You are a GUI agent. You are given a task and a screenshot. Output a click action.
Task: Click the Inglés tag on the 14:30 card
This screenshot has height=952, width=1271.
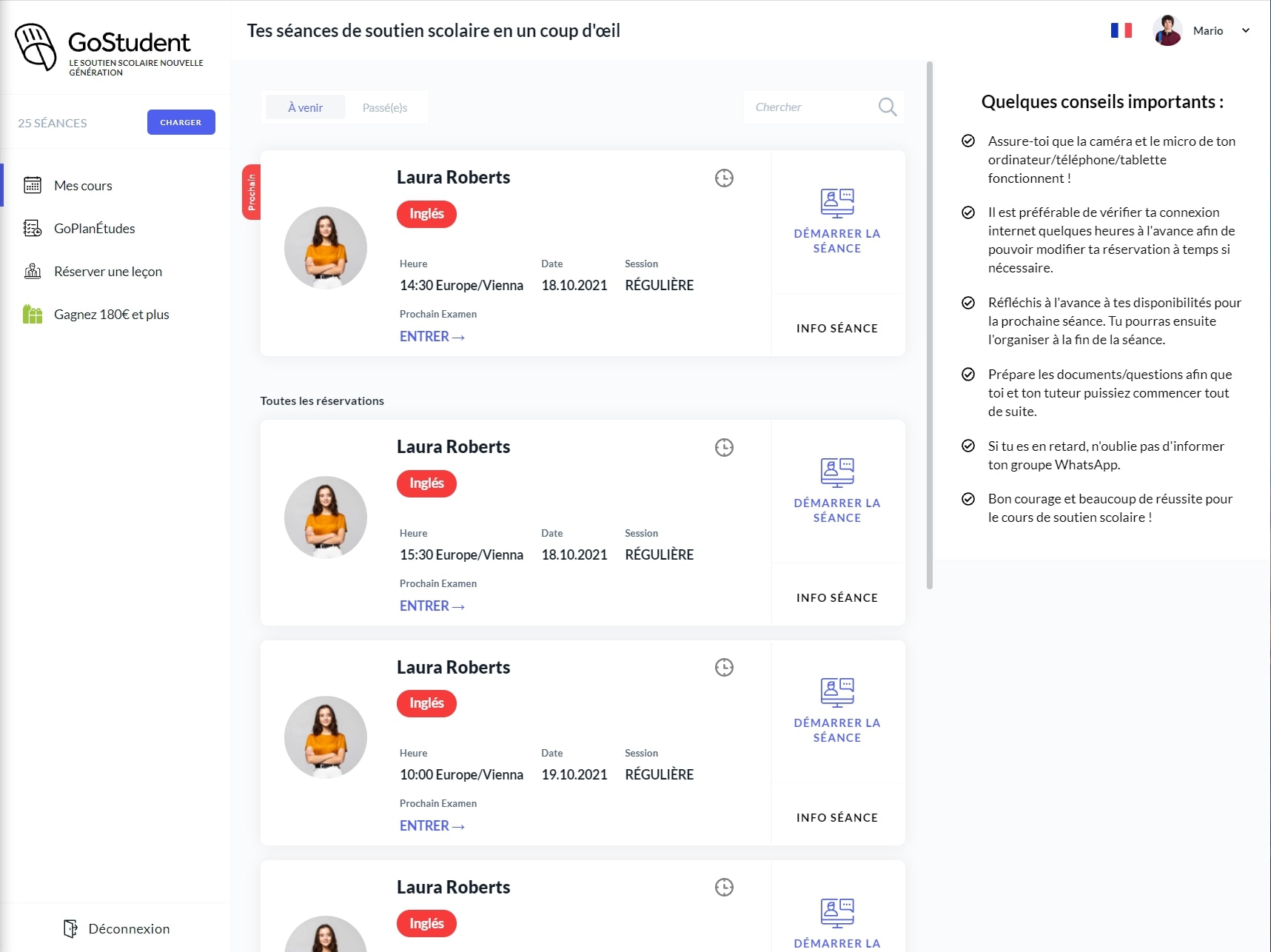click(426, 214)
